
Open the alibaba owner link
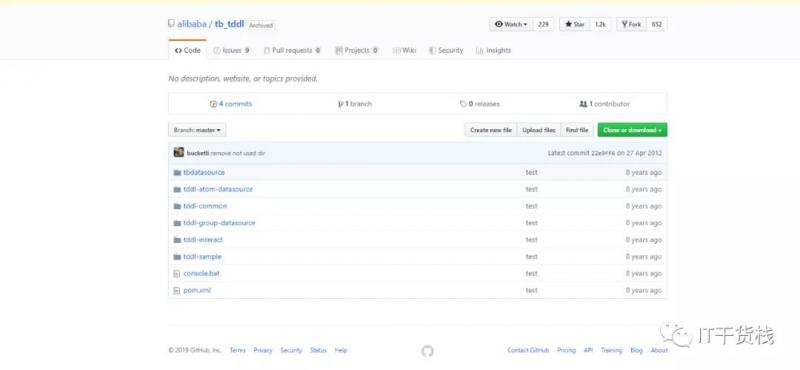coord(192,24)
